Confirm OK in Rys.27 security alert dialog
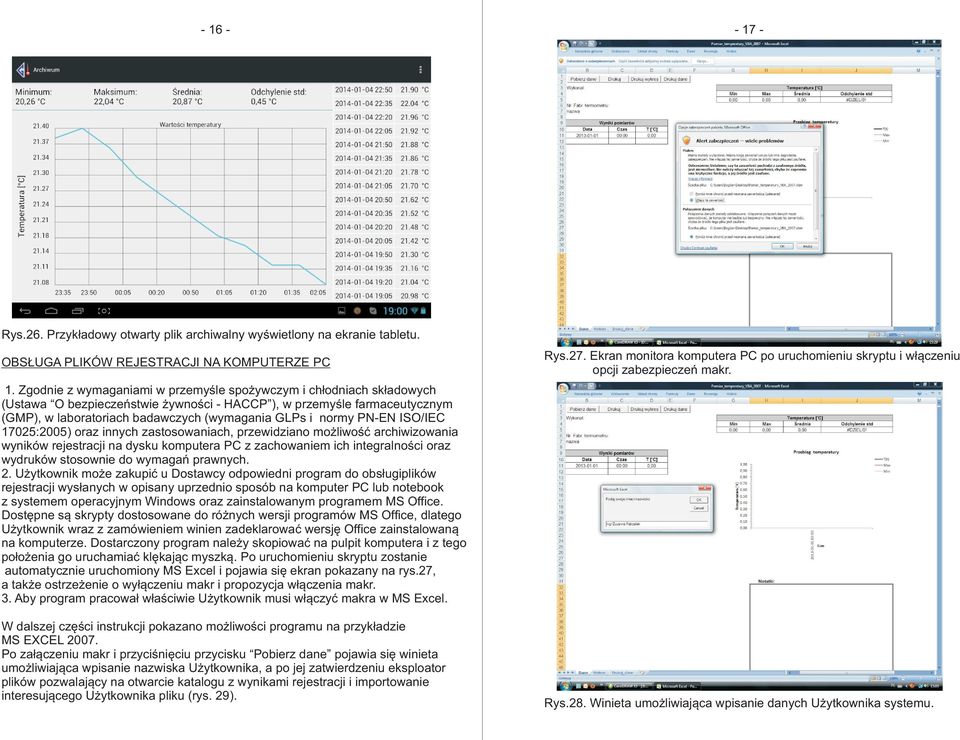 click(x=782, y=246)
